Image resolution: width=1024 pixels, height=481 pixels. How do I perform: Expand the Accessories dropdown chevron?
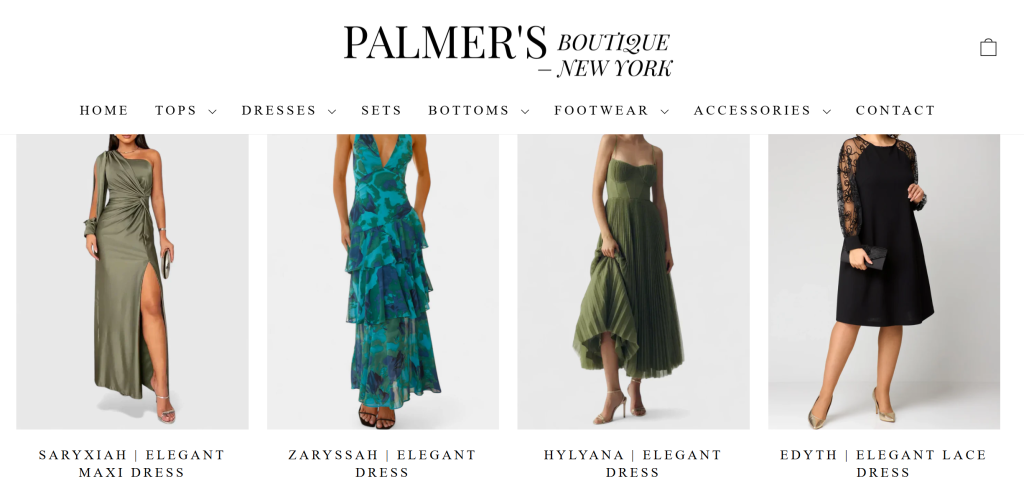coord(827,112)
